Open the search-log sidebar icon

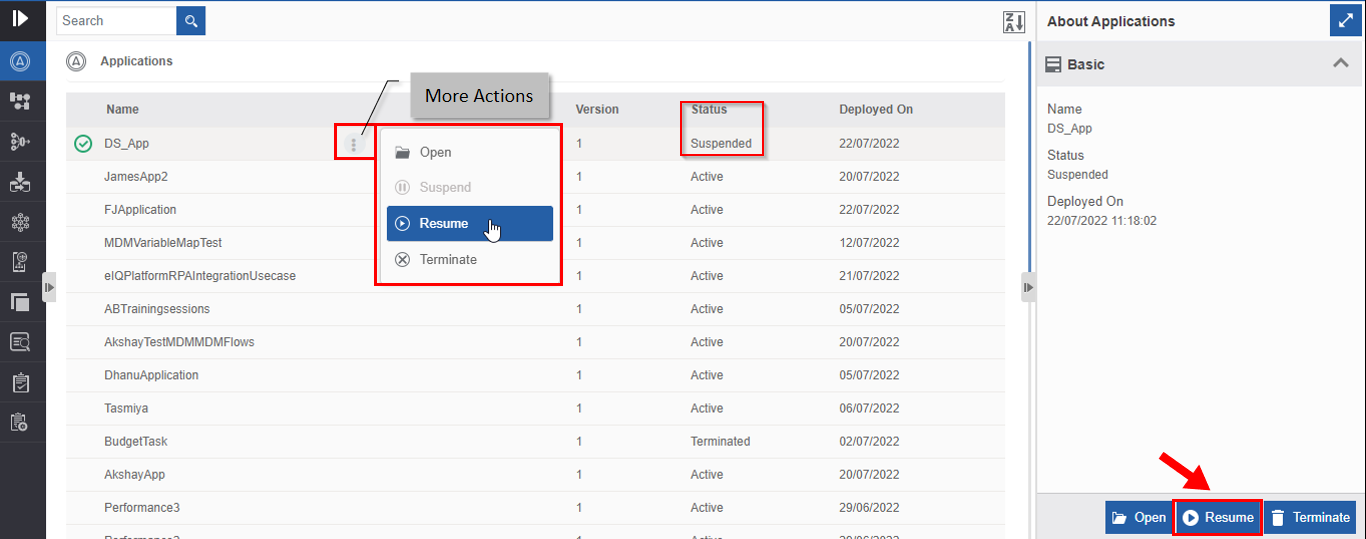tap(20, 342)
